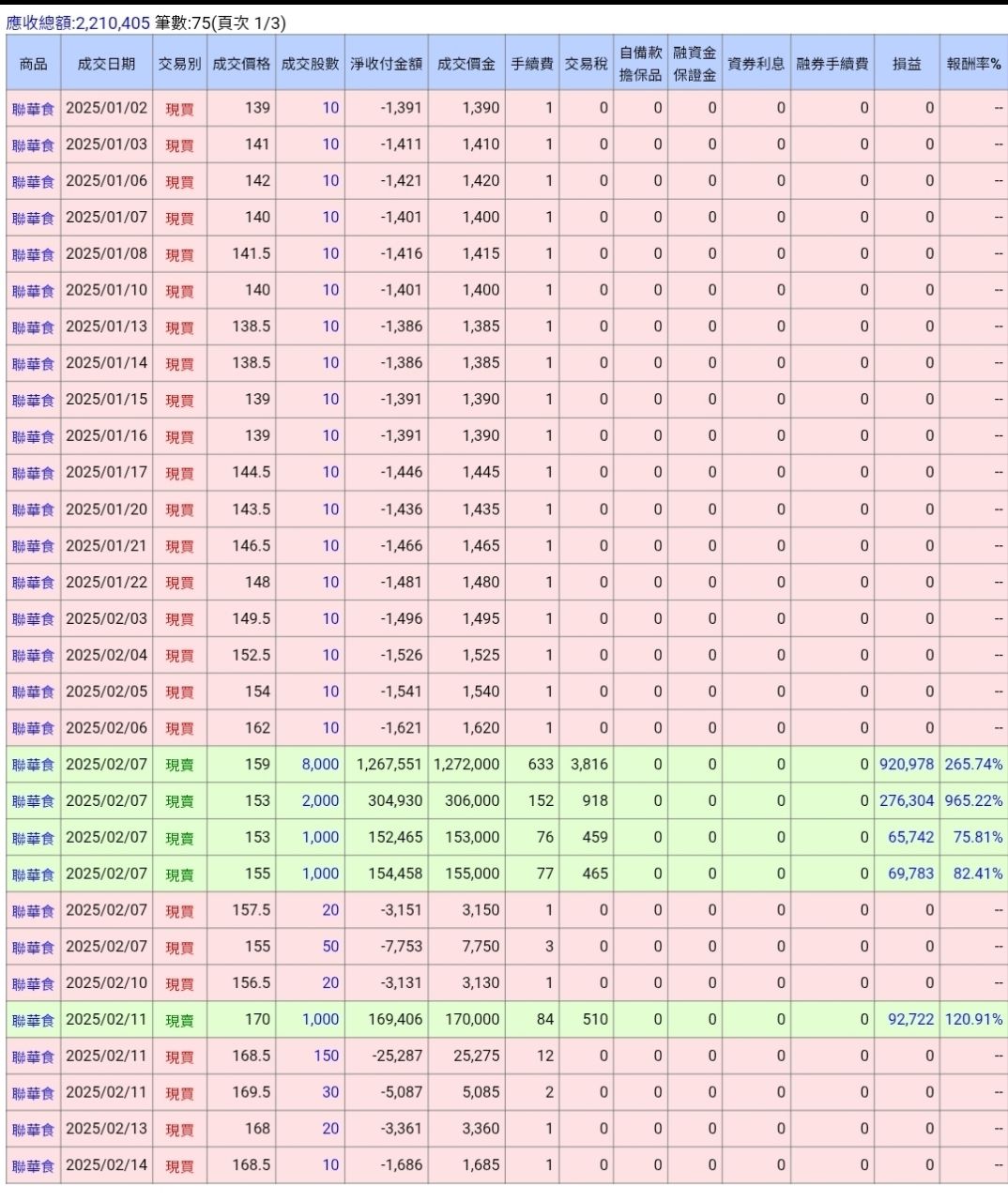Click the 商品 column header
The width and height of the screenshot is (1008, 1201).
tap(33, 64)
